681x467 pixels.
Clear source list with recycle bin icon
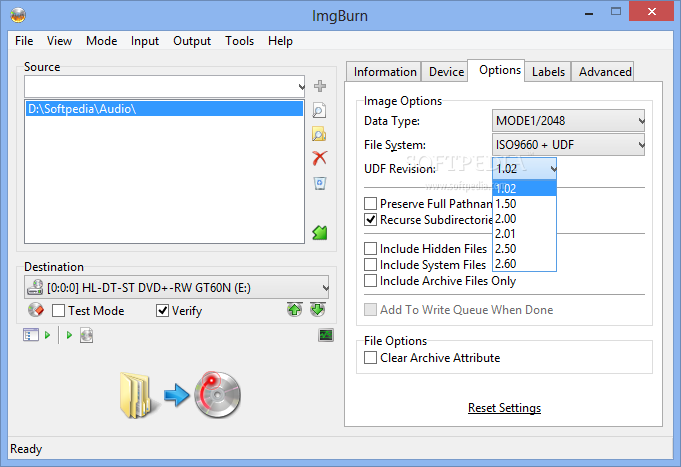(x=320, y=183)
